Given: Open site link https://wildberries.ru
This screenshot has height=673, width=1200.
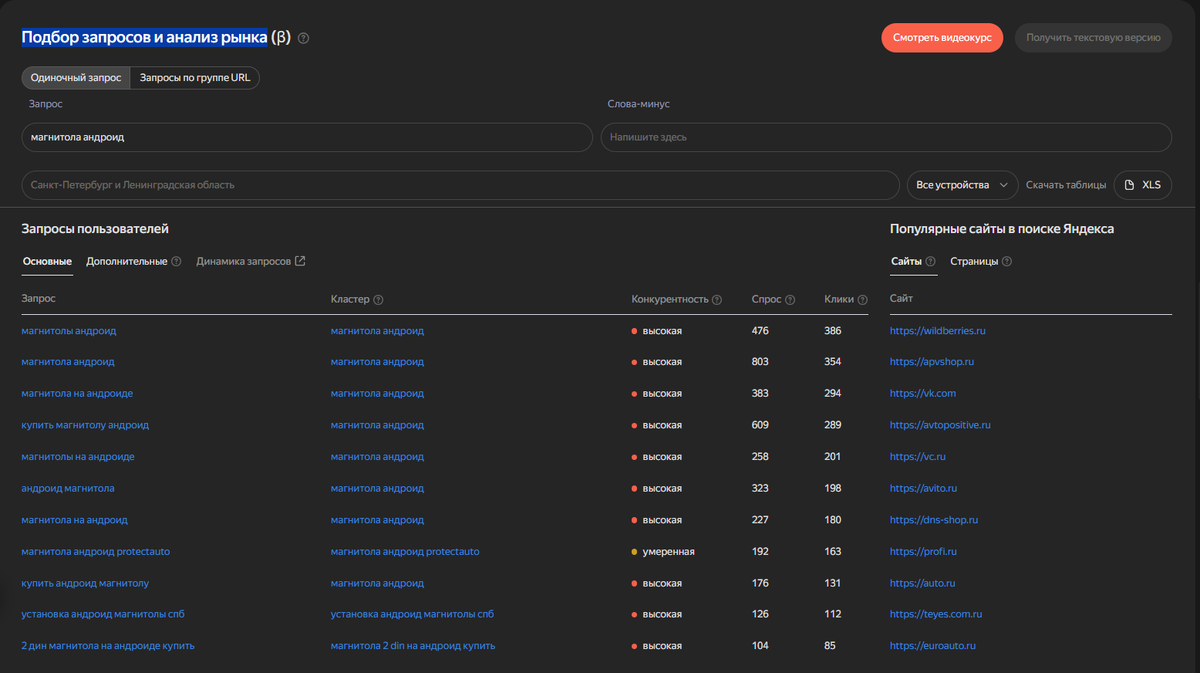Looking at the screenshot, I should click(938, 330).
